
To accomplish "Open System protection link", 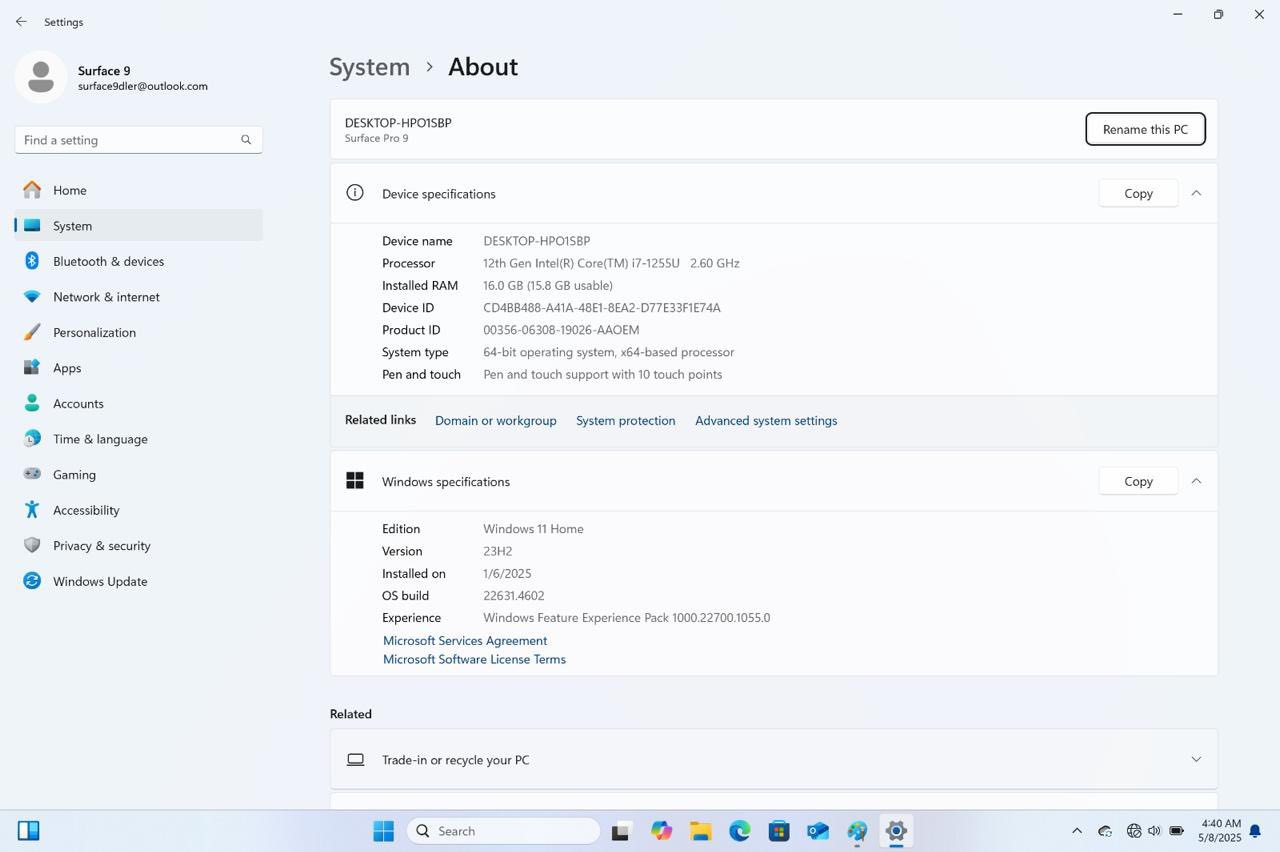I will [625, 421].
